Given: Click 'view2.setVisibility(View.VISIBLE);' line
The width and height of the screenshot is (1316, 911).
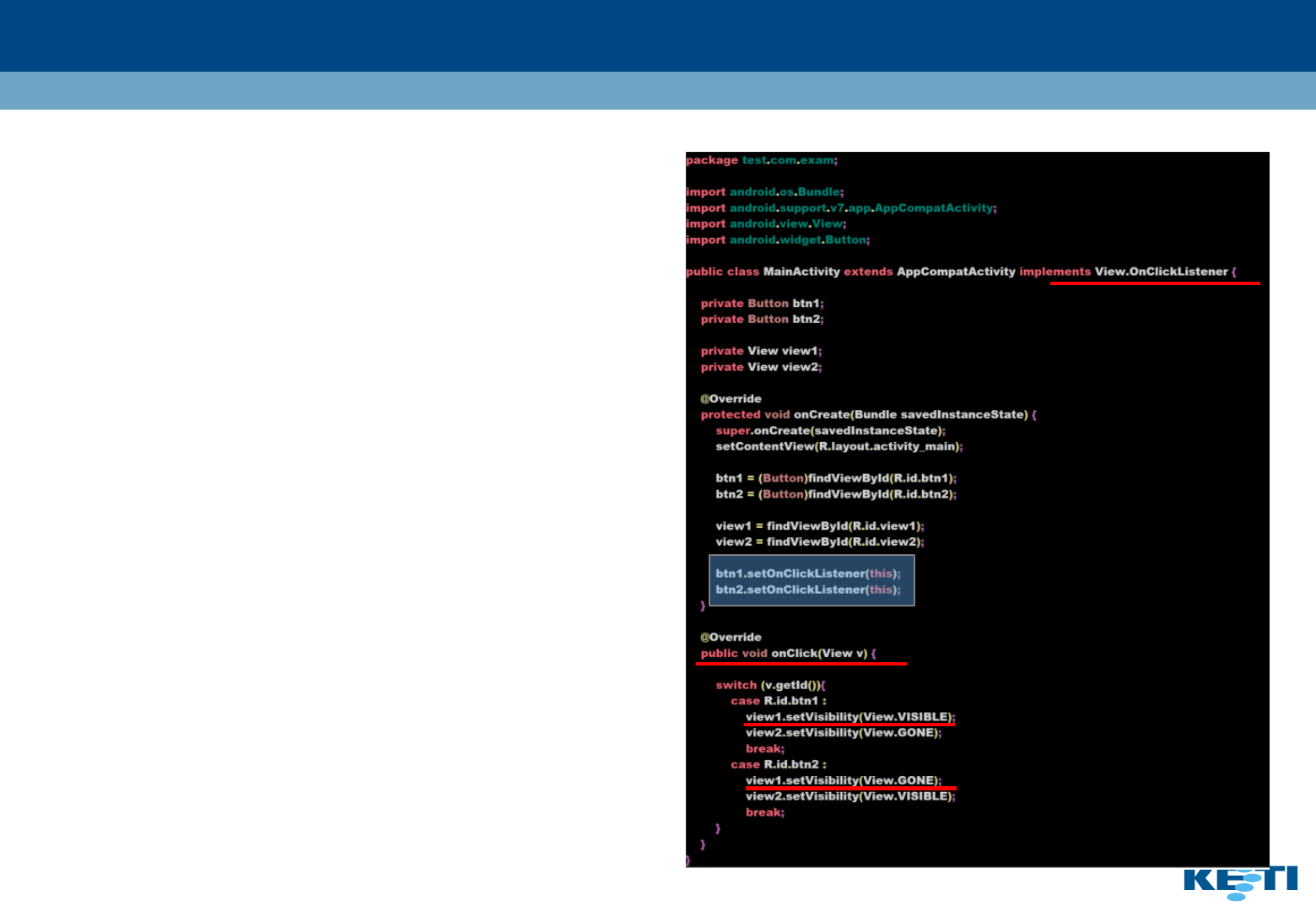Looking at the screenshot, I should pos(850,797).
